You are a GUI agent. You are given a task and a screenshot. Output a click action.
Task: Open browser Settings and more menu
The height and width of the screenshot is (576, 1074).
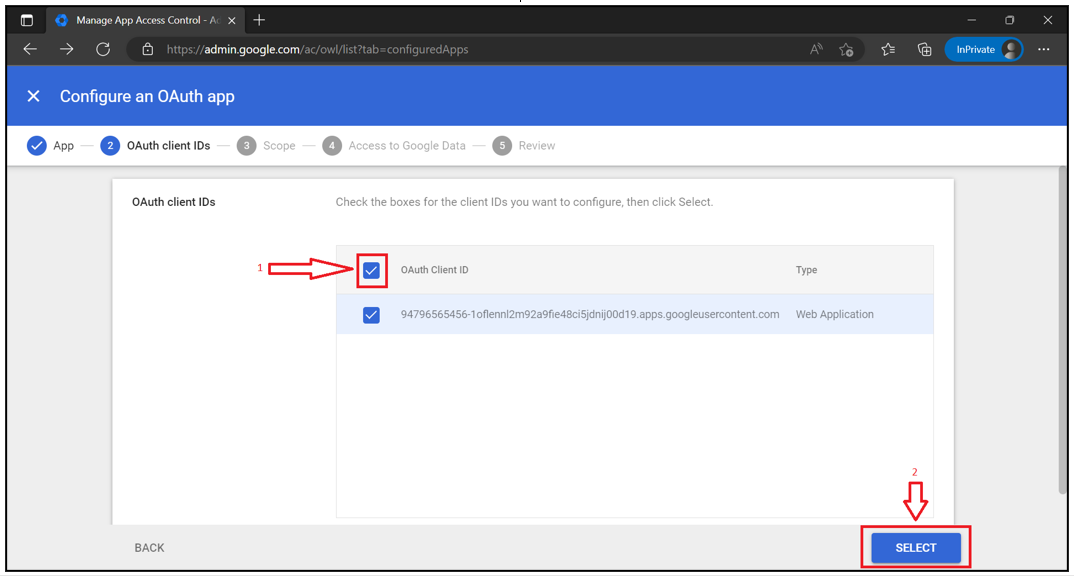click(x=1043, y=49)
